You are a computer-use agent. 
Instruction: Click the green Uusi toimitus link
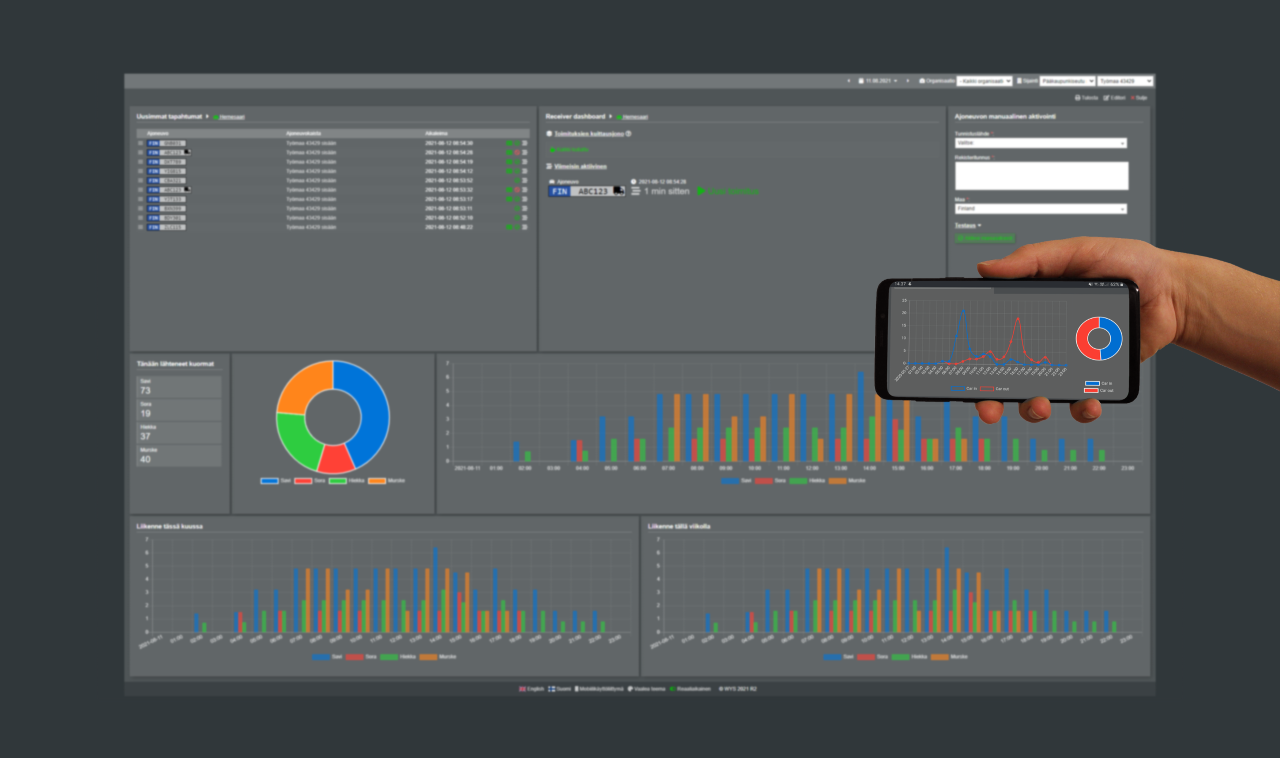tap(728, 191)
